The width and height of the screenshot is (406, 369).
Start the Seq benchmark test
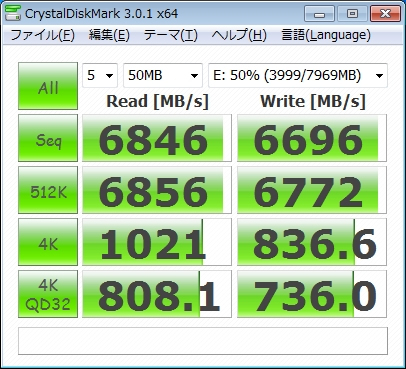click(x=48, y=138)
